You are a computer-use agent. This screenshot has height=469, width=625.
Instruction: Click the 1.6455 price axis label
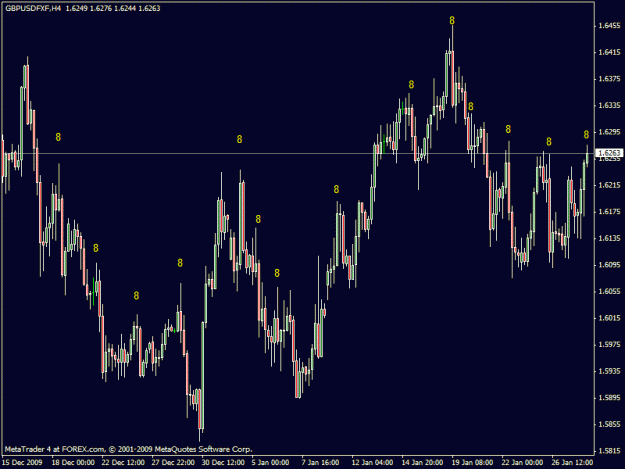[609, 26]
